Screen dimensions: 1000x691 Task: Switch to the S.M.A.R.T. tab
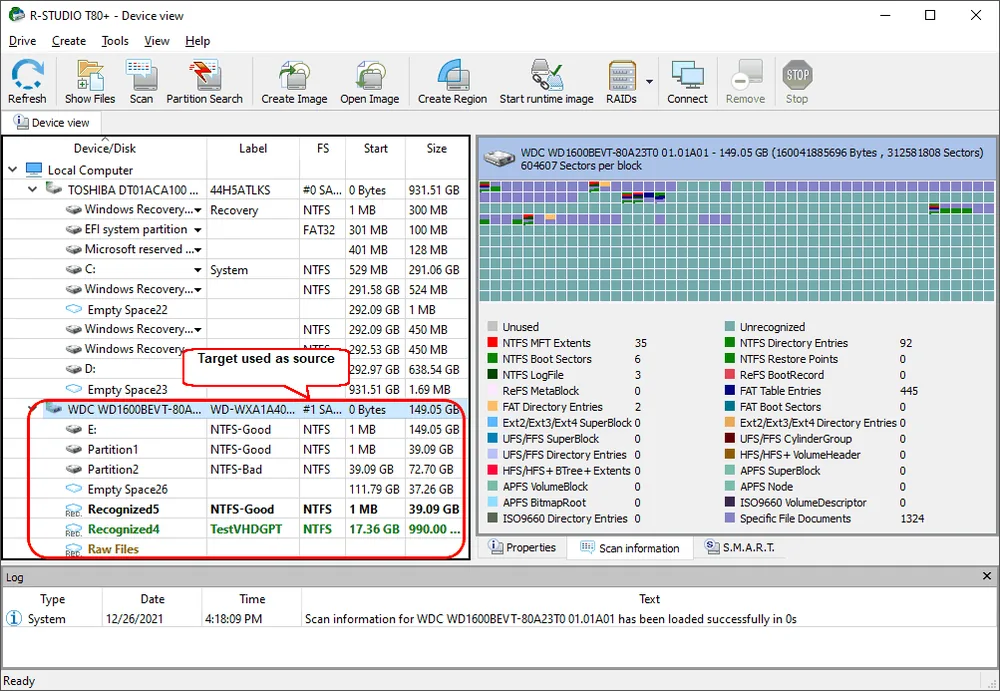point(740,547)
